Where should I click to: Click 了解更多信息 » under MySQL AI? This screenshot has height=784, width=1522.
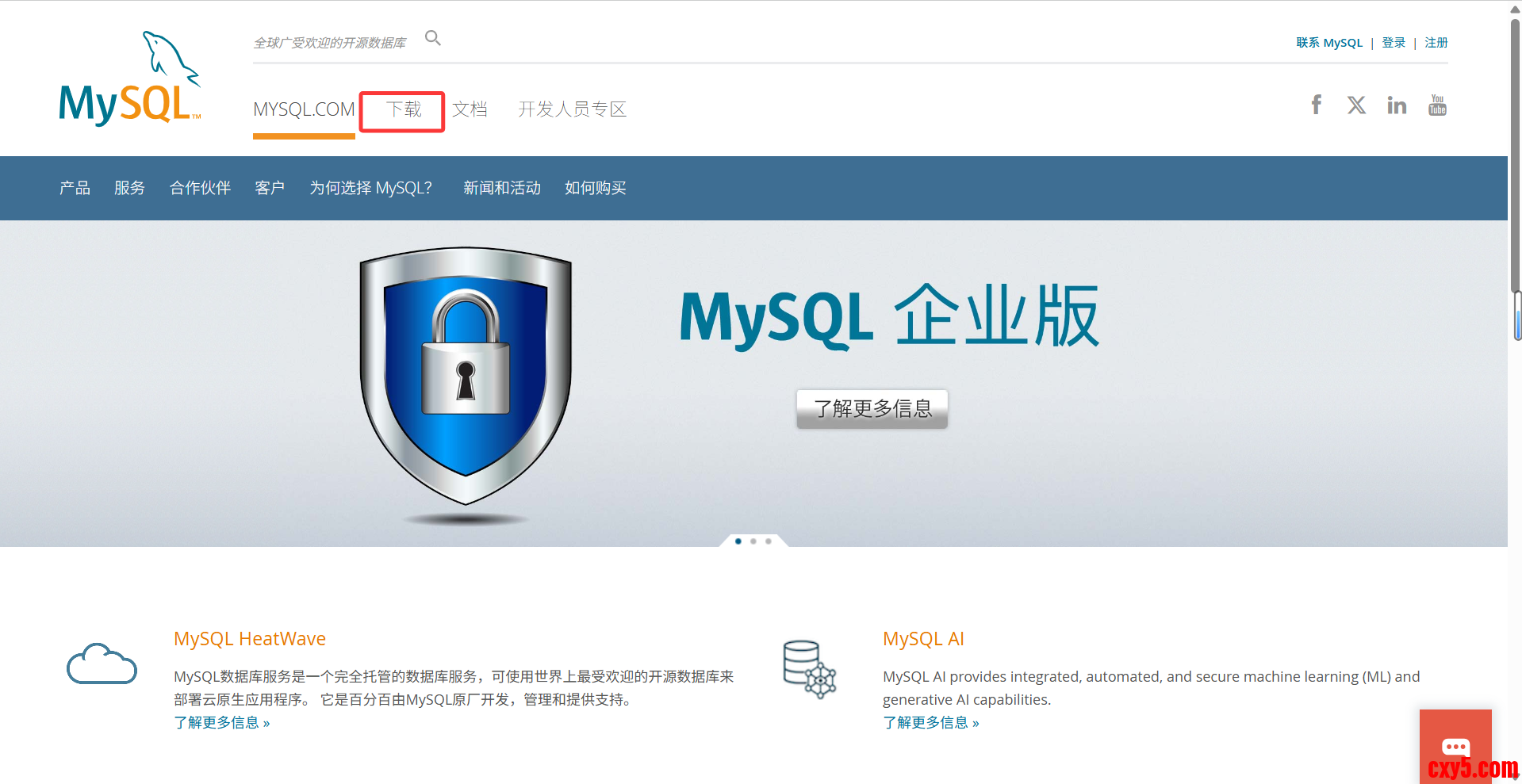(931, 722)
